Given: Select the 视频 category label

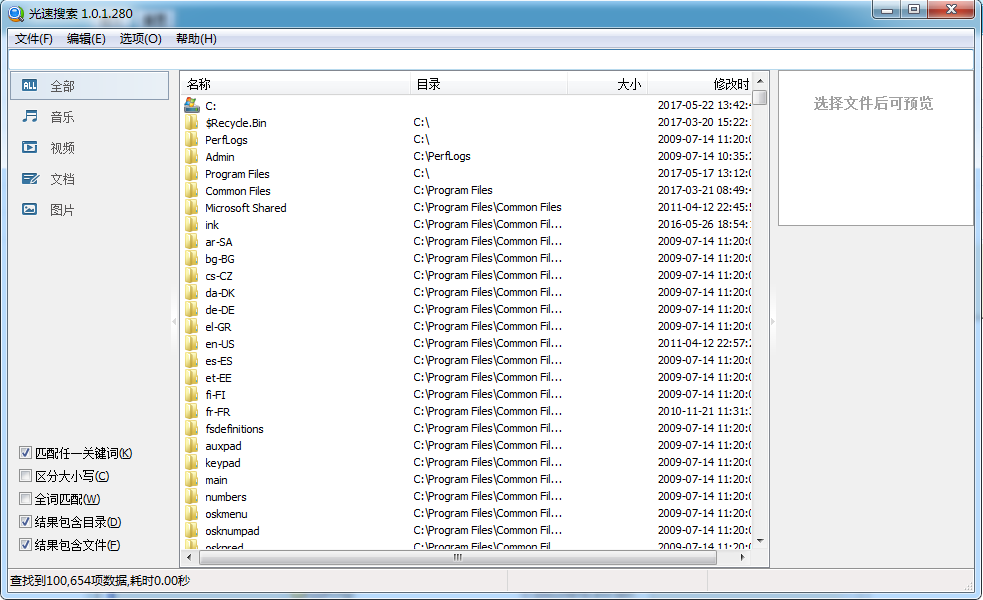Looking at the screenshot, I should [x=62, y=148].
